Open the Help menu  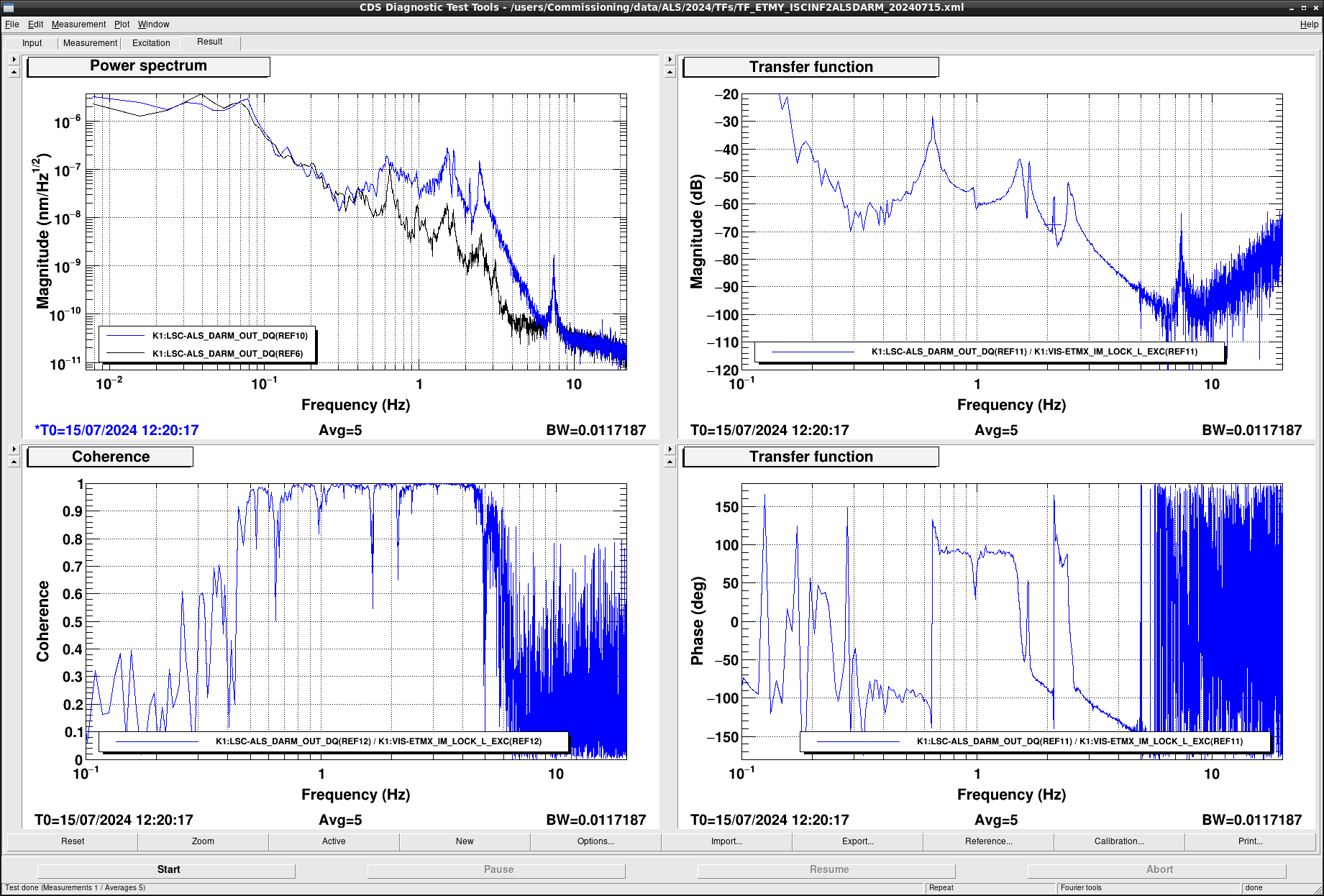coord(1309,24)
